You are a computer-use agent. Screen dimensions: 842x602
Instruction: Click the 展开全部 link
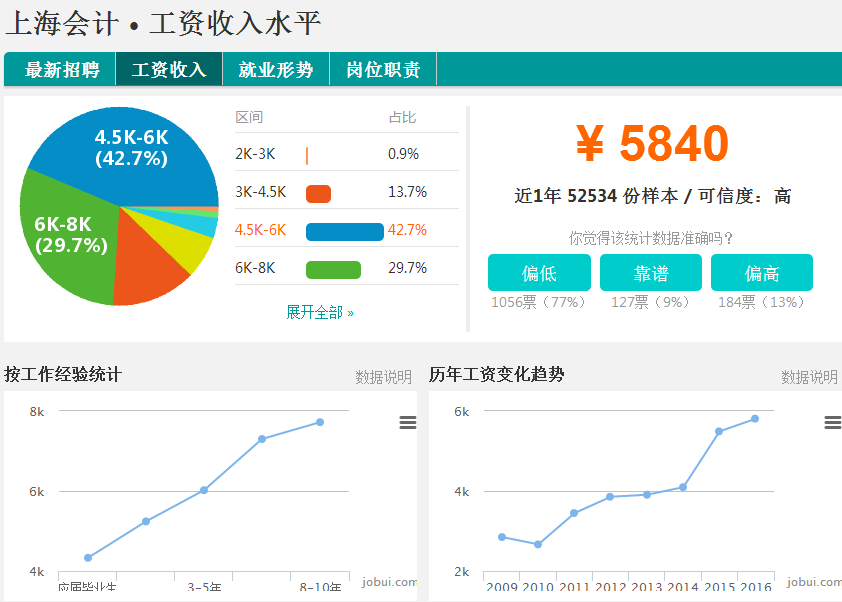coord(320,312)
